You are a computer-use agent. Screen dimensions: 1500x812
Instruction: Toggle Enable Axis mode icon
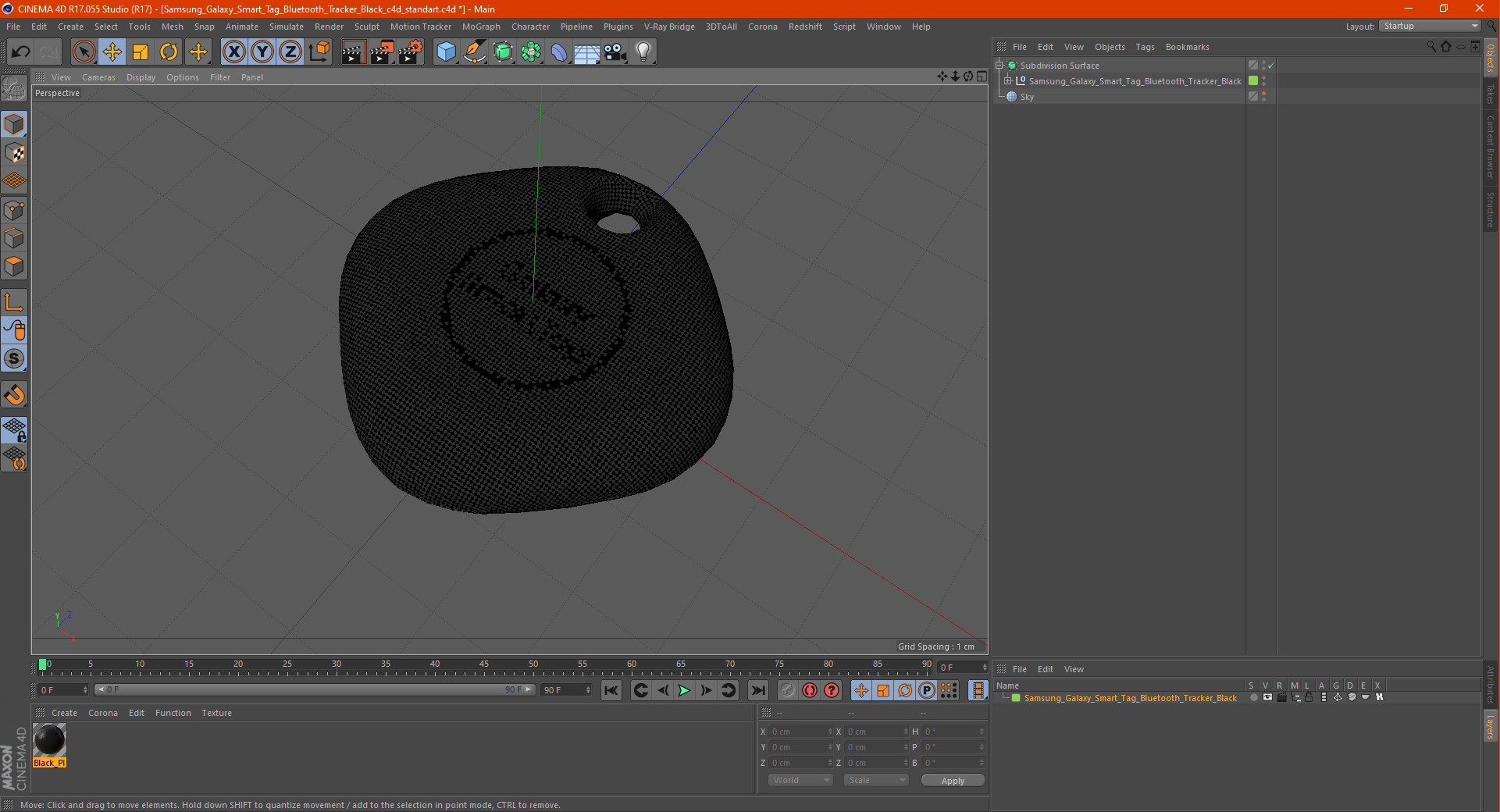tap(14, 302)
